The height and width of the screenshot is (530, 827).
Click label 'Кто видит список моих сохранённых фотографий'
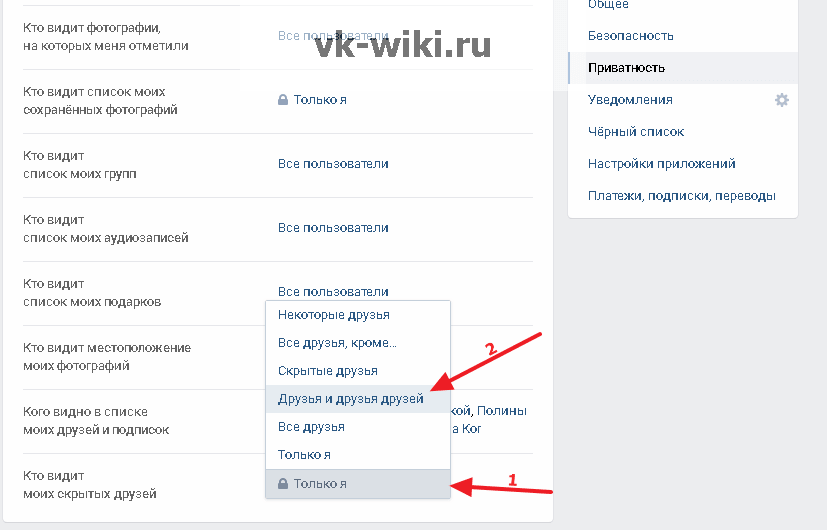click(100, 101)
